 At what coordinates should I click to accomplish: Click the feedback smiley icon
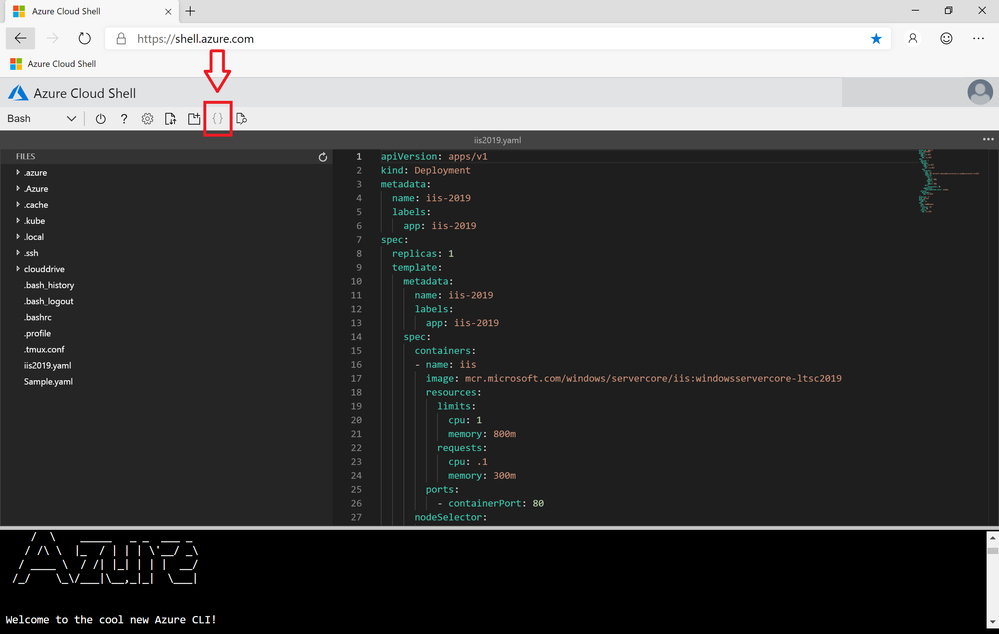pos(946,38)
